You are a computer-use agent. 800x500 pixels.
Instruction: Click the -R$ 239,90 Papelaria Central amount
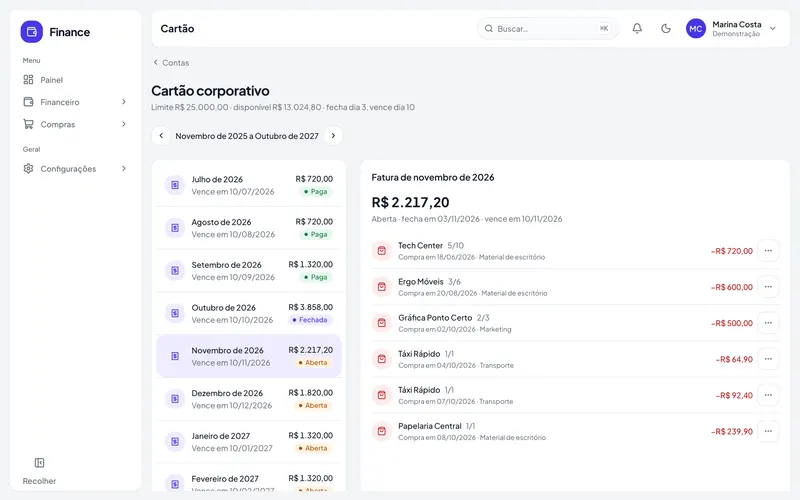pos(732,432)
